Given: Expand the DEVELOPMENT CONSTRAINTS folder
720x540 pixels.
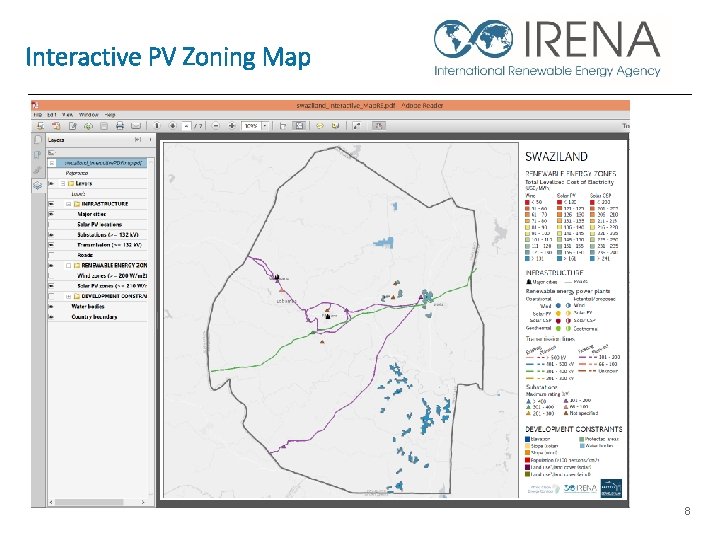Looking at the screenshot, I should click(x=68, y=296).
